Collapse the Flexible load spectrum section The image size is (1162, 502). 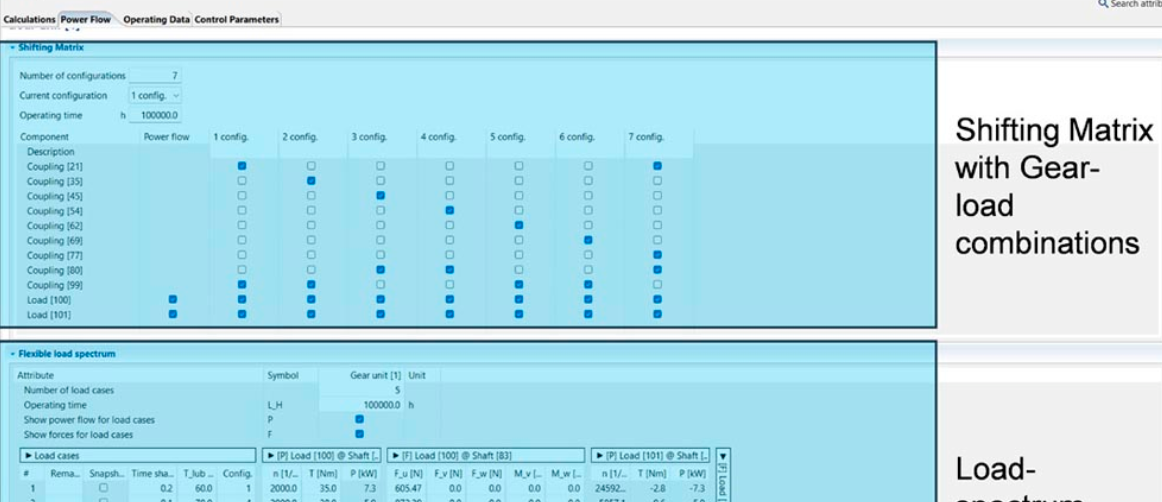[x=13, y=354]
